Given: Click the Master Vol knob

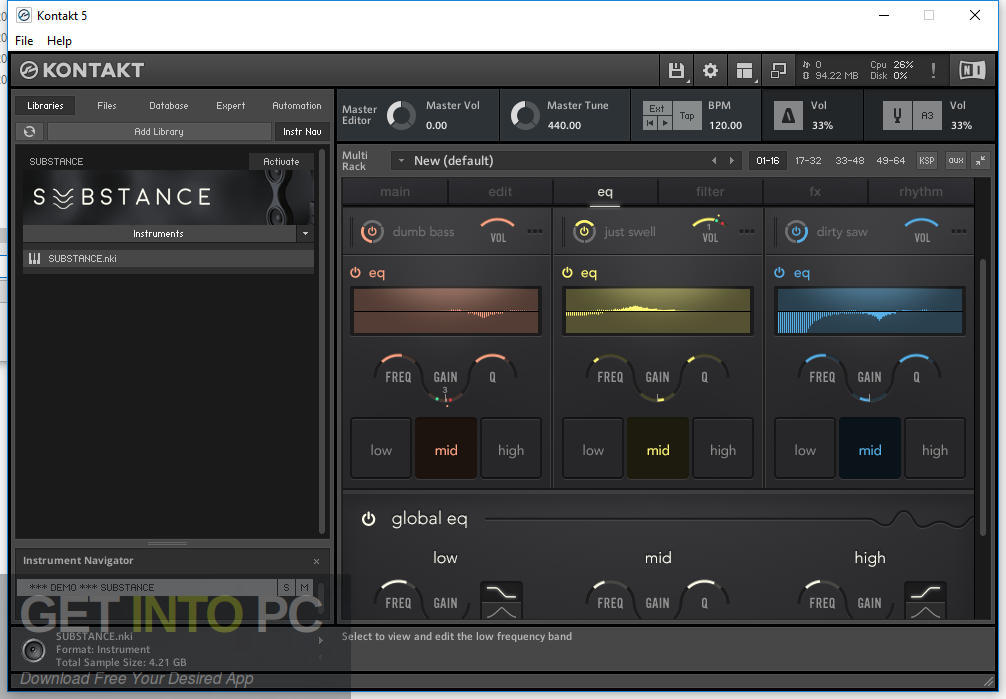Looking at the screenshot, I should pyautogui.click(x=402, y=116).
